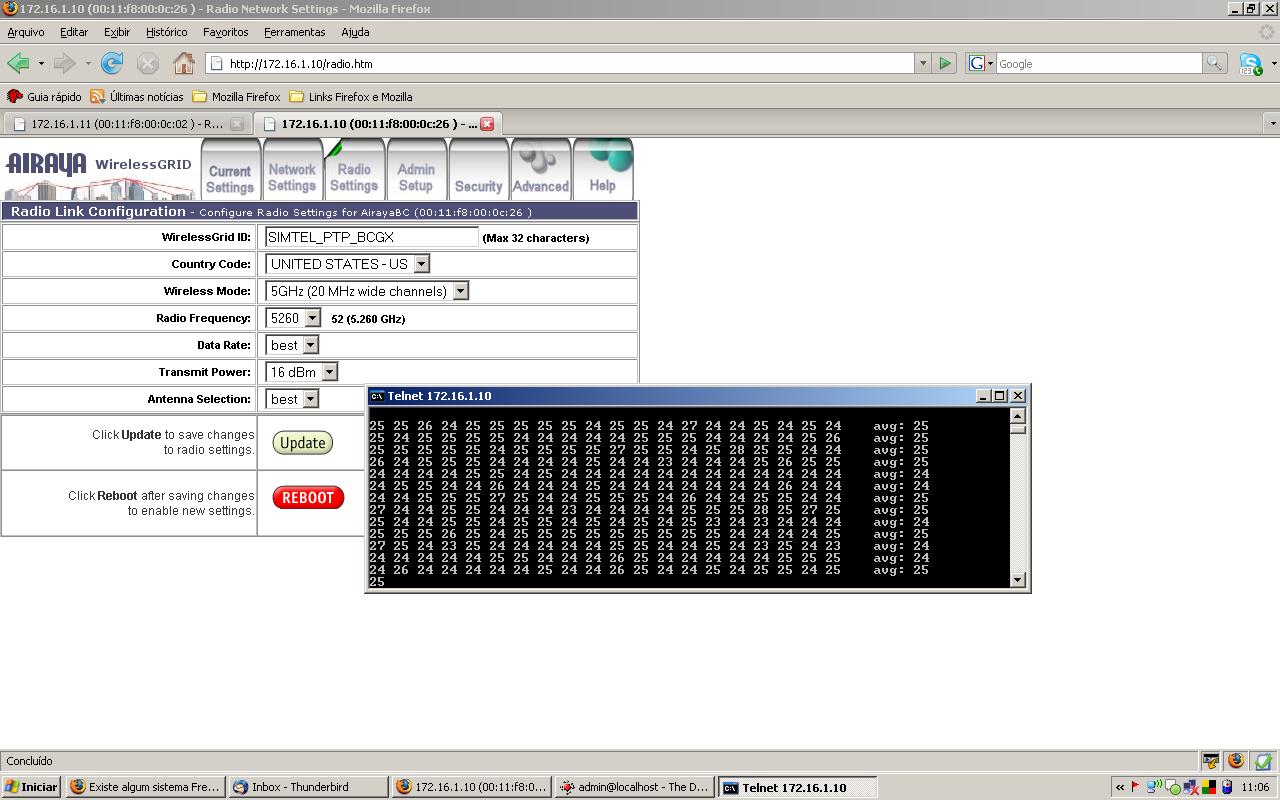Switch to Inbox - Thunderbird taskbar item
This screenshot has width=1280, height=800.
pos(308,787)
